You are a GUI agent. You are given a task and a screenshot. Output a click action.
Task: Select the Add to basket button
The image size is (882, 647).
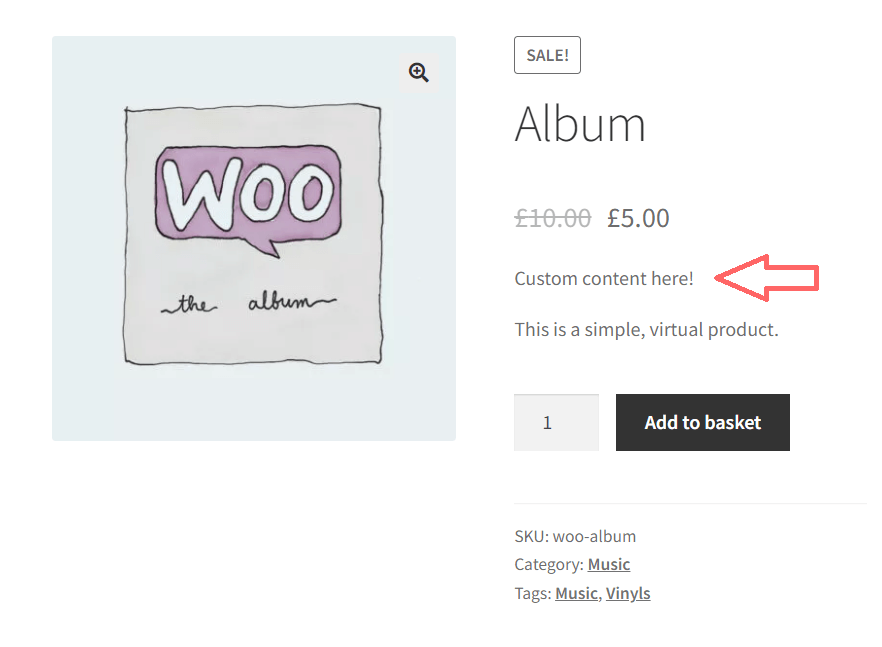(702, 422)
